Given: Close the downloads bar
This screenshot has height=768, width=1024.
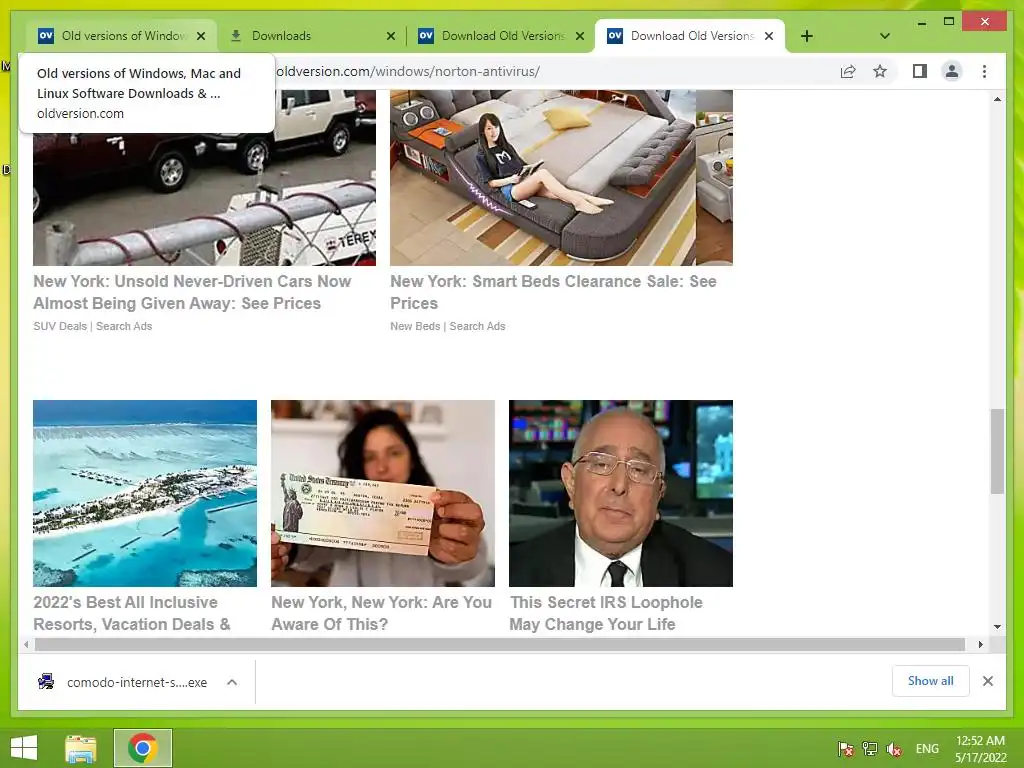Looking at the screenshot, I should tap(988, 681).
